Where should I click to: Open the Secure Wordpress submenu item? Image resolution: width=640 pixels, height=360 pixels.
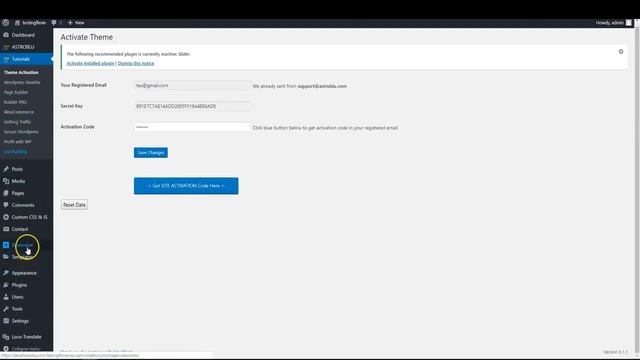pos(21,132)
